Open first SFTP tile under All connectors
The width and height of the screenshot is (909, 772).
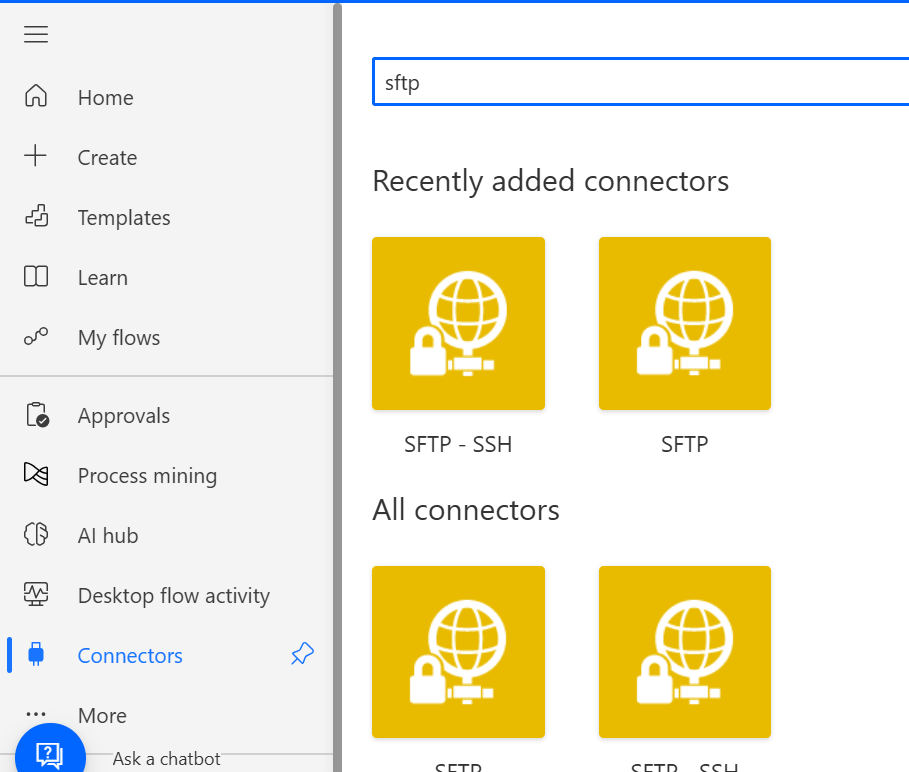click(x=458, y=652)
